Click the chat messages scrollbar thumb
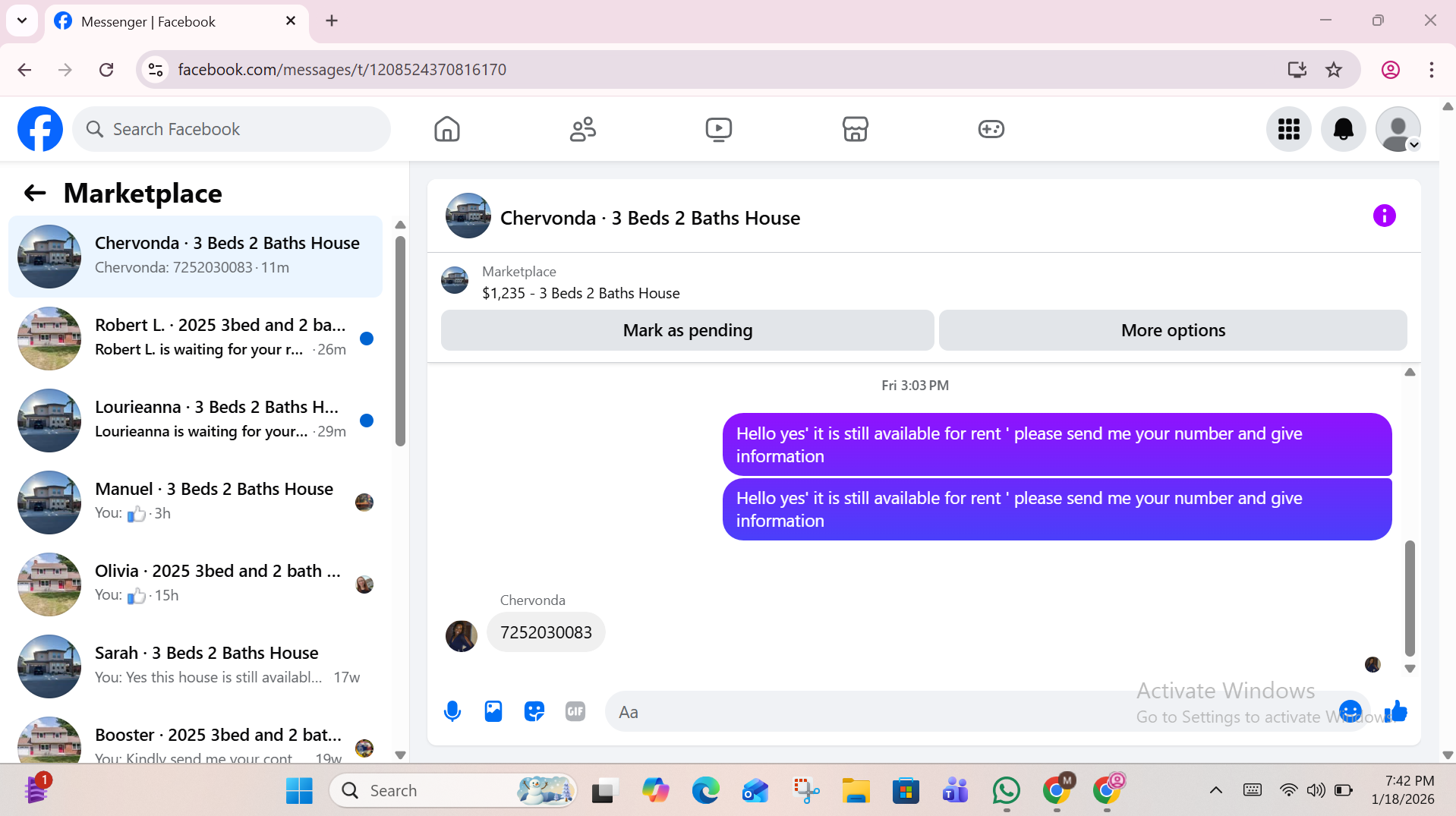 1410,597
